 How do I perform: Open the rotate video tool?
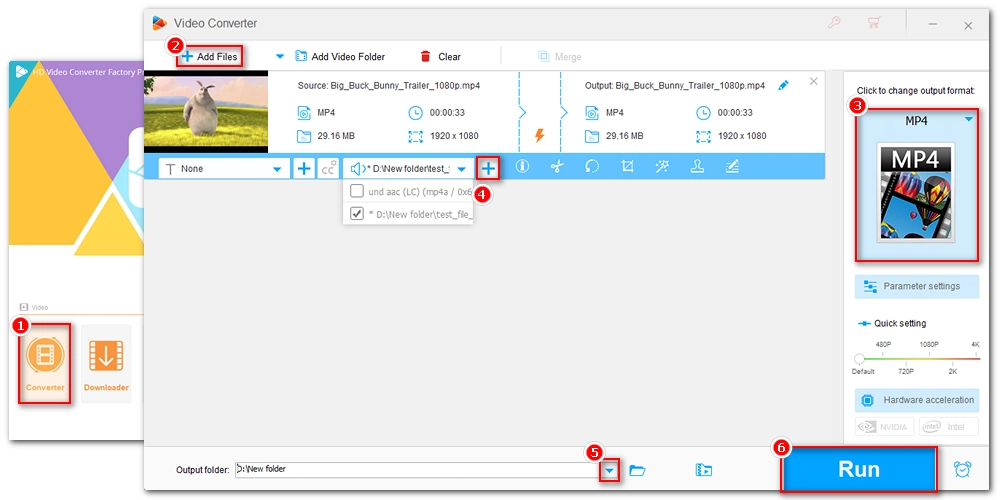pos(592,168)
